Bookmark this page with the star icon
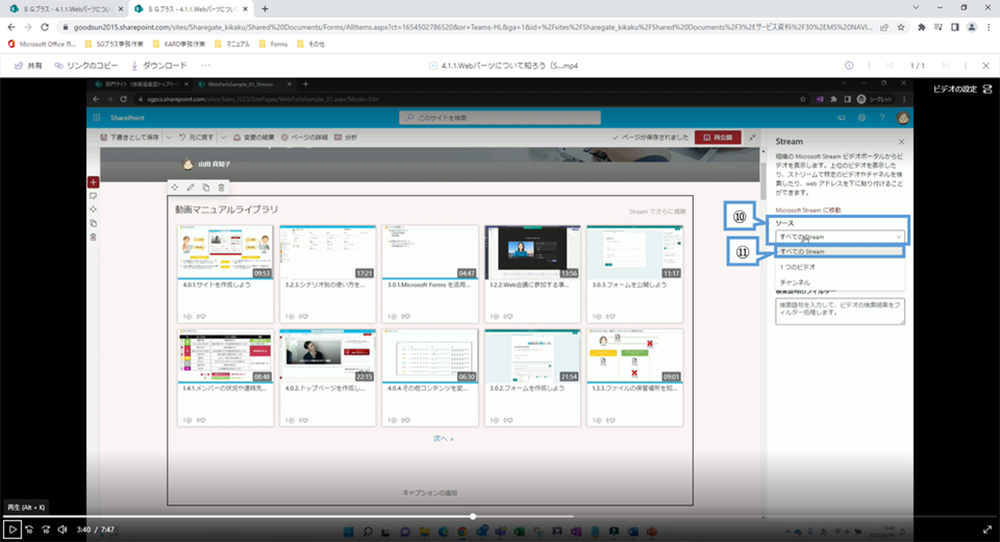This screenshot has width=1000, height=542. [901, 27]
